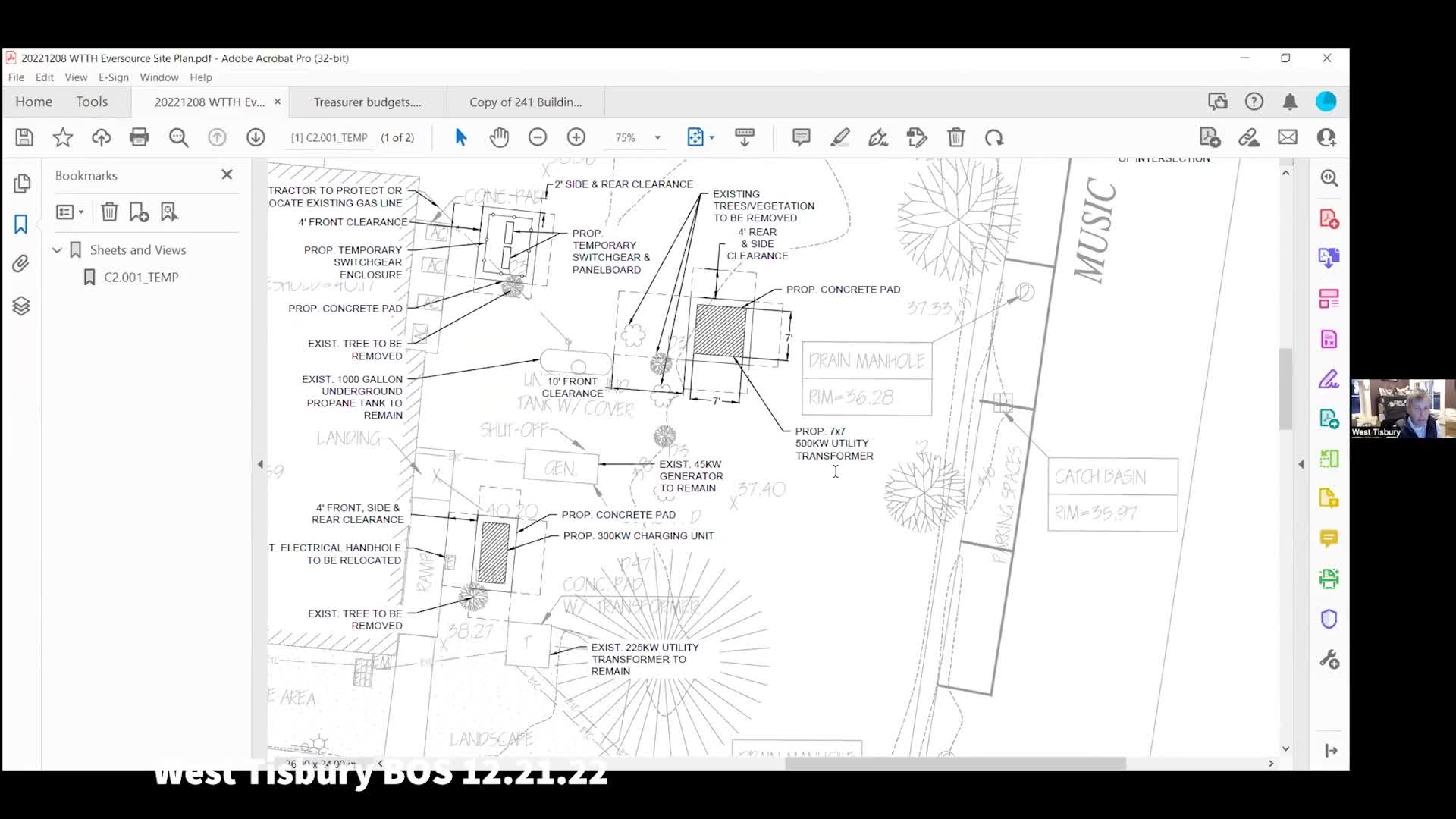The height and width of the screenshot is (819, 1456).
Task: Expand the right tools pane
Action: pos(1331,751)
